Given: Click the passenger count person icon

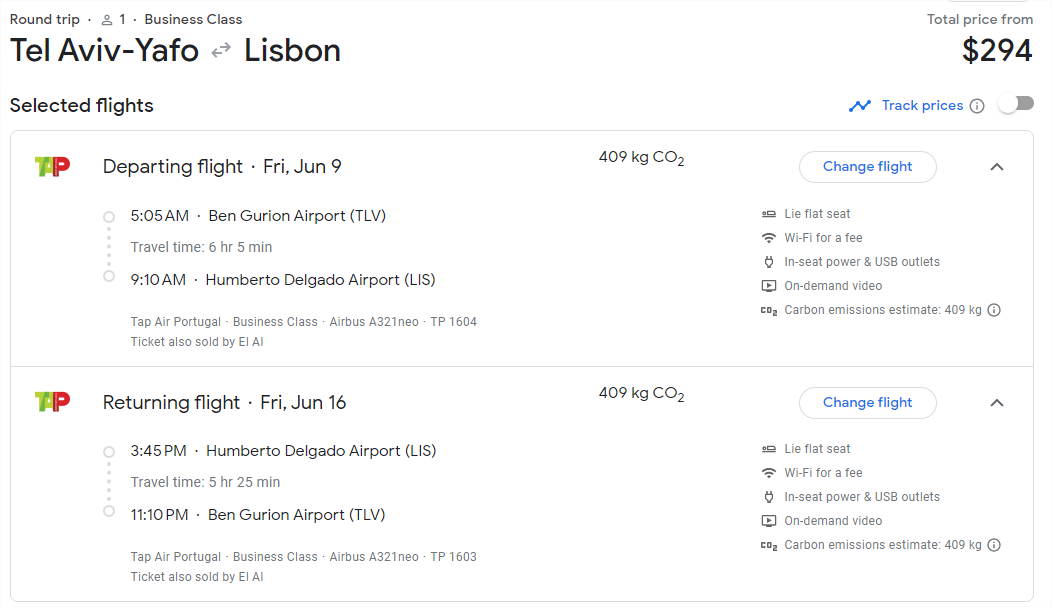Looking at the screenshot, I should 107,20.
